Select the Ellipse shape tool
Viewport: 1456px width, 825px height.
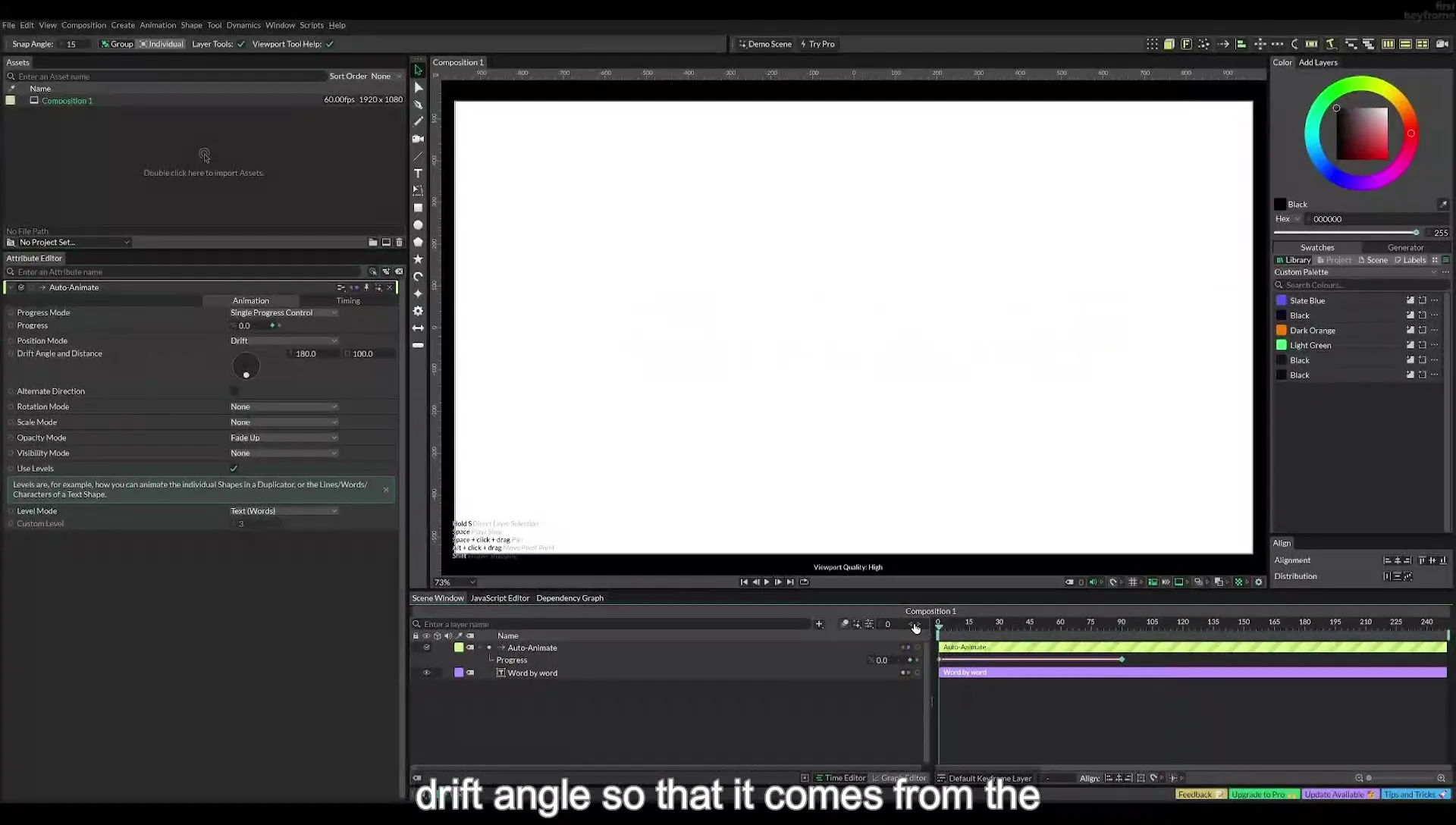(x=418, y=225)
